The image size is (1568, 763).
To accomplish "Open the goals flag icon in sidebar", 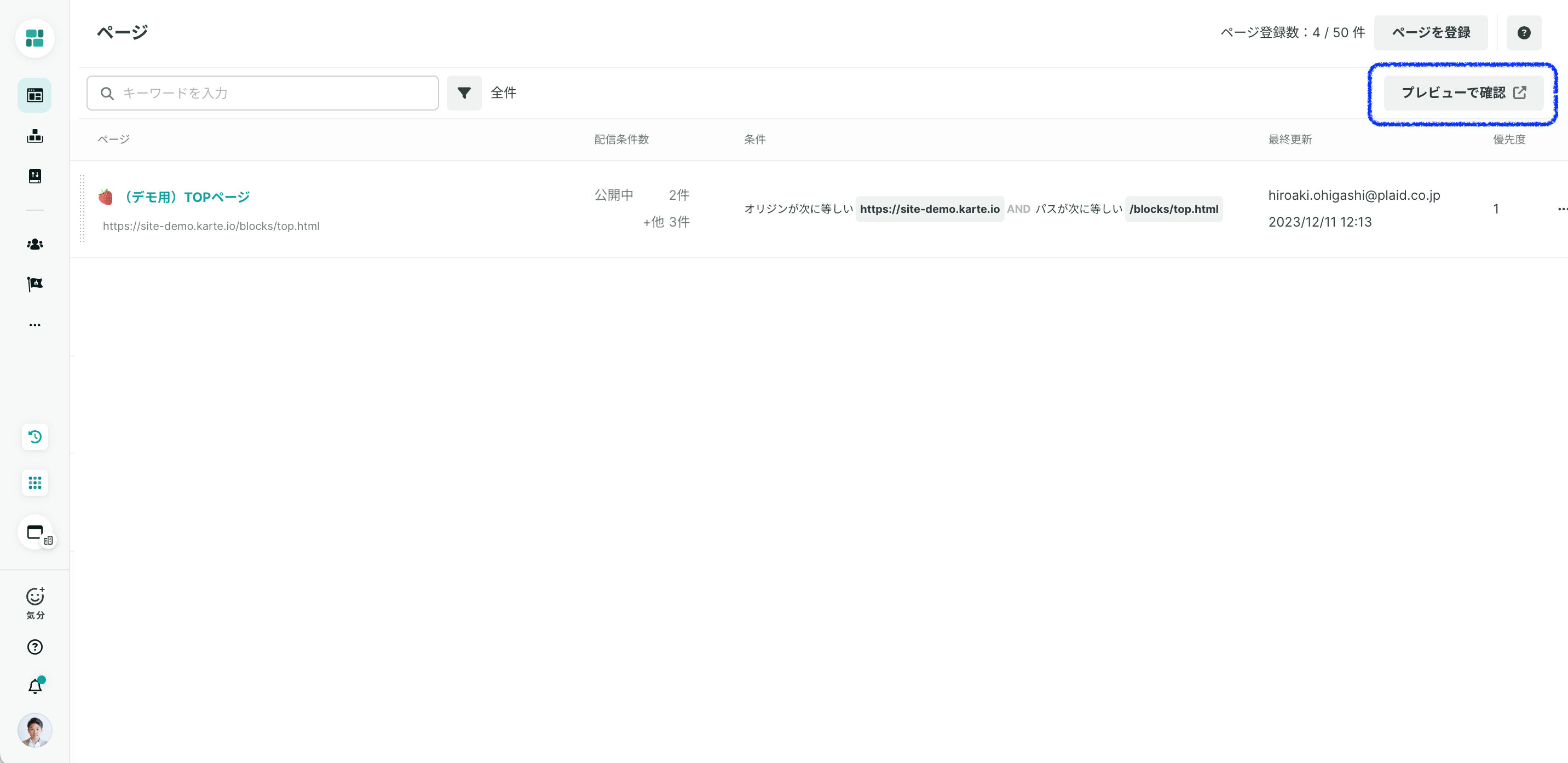I will coord(34,284).
